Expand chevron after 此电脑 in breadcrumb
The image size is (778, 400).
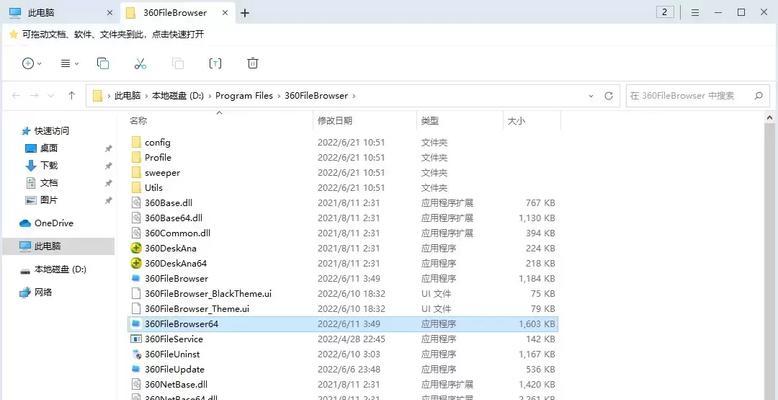[146, 96]
